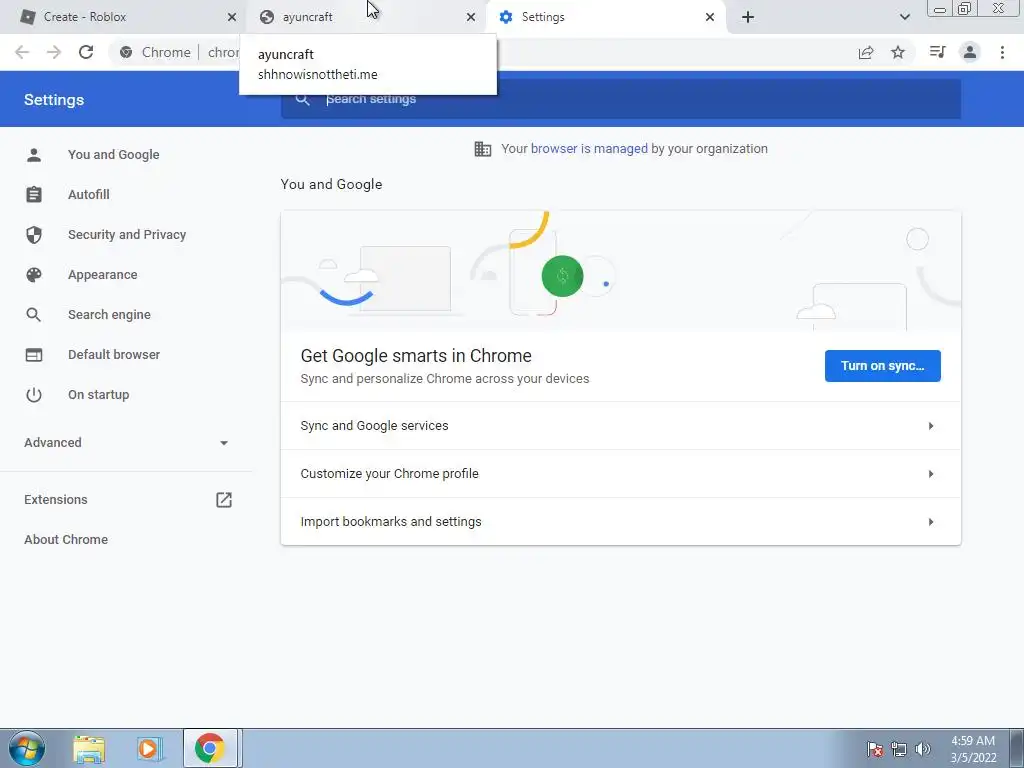Open File Explorer from the taskbar
The width and height of the screenshot is (1024, 768).
(89, 750)
